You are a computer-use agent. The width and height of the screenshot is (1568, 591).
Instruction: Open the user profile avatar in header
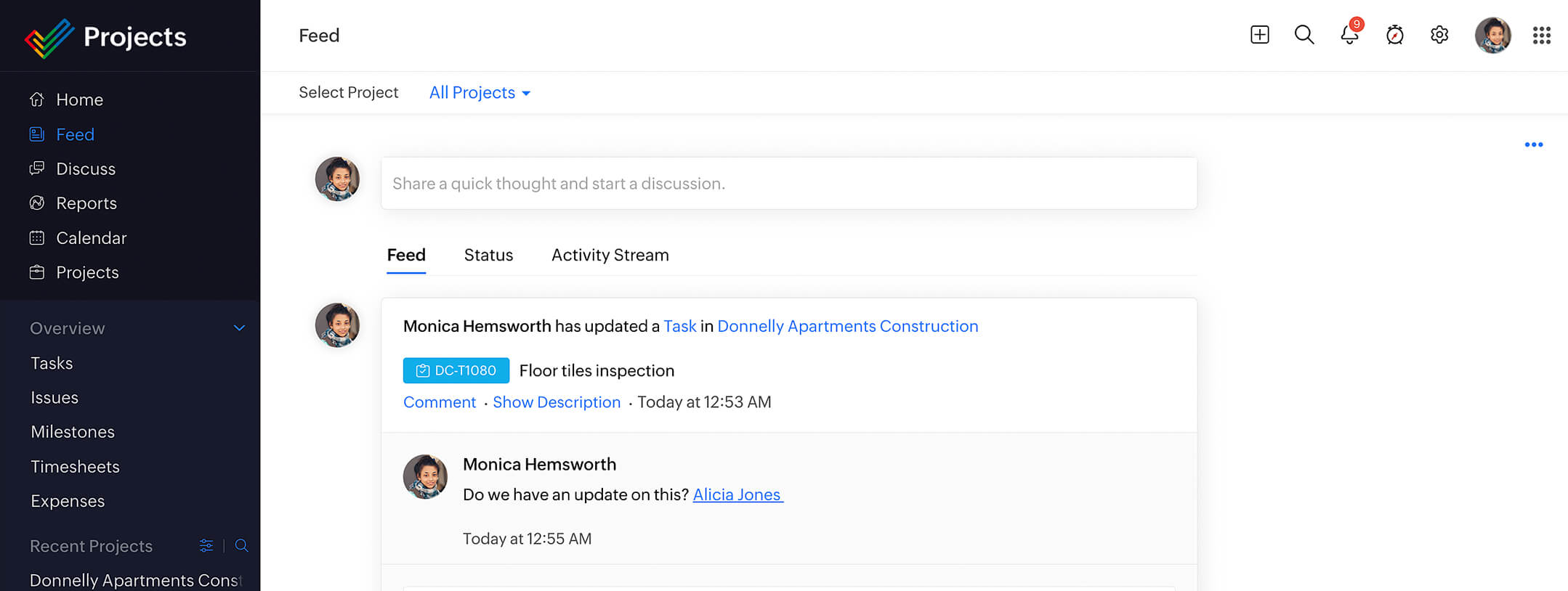[x=1492, y=35]
